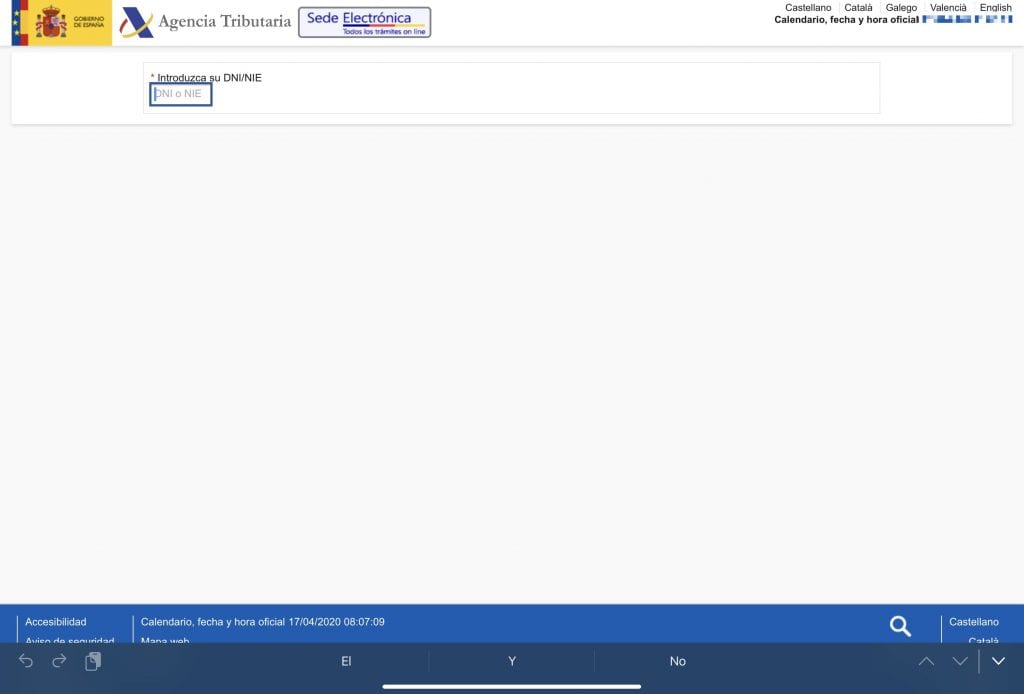This screenshot has width=1024, height=694.
Task: Choose the "No" keyboard suggestion
Action: click(x=677, y=661)
